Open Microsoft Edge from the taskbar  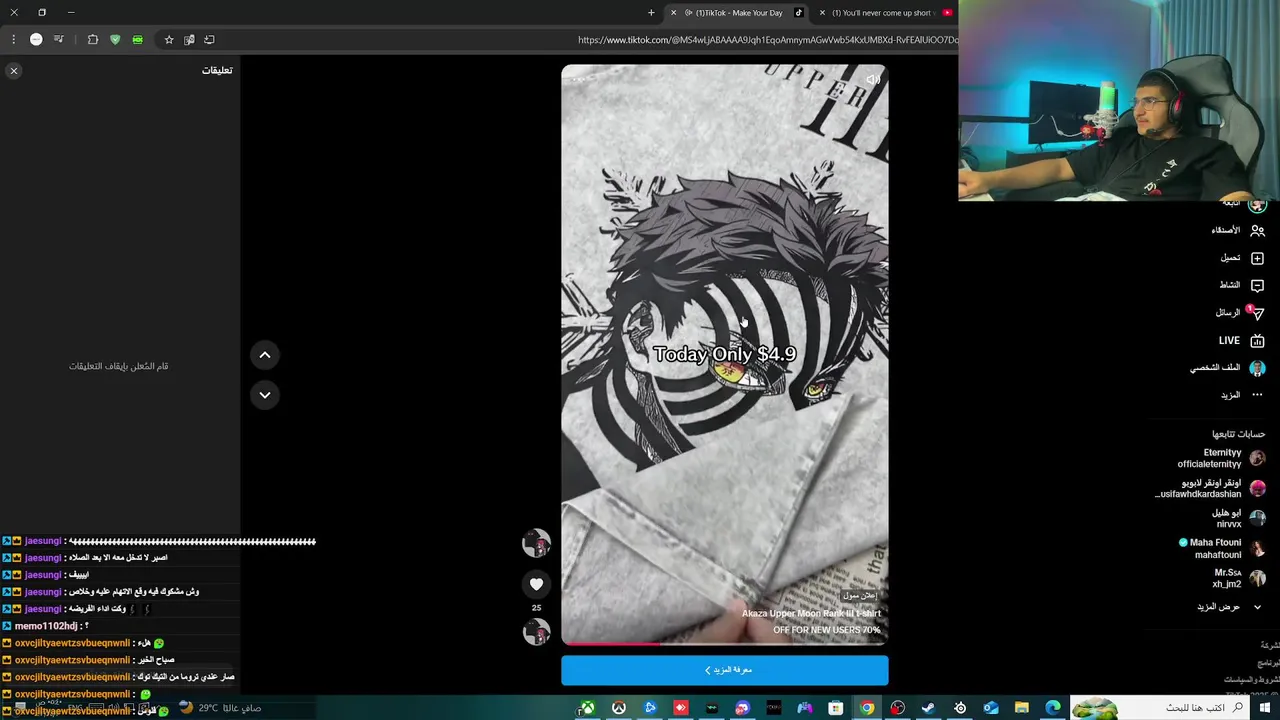pyautogui.click(x=1053, y=708)
